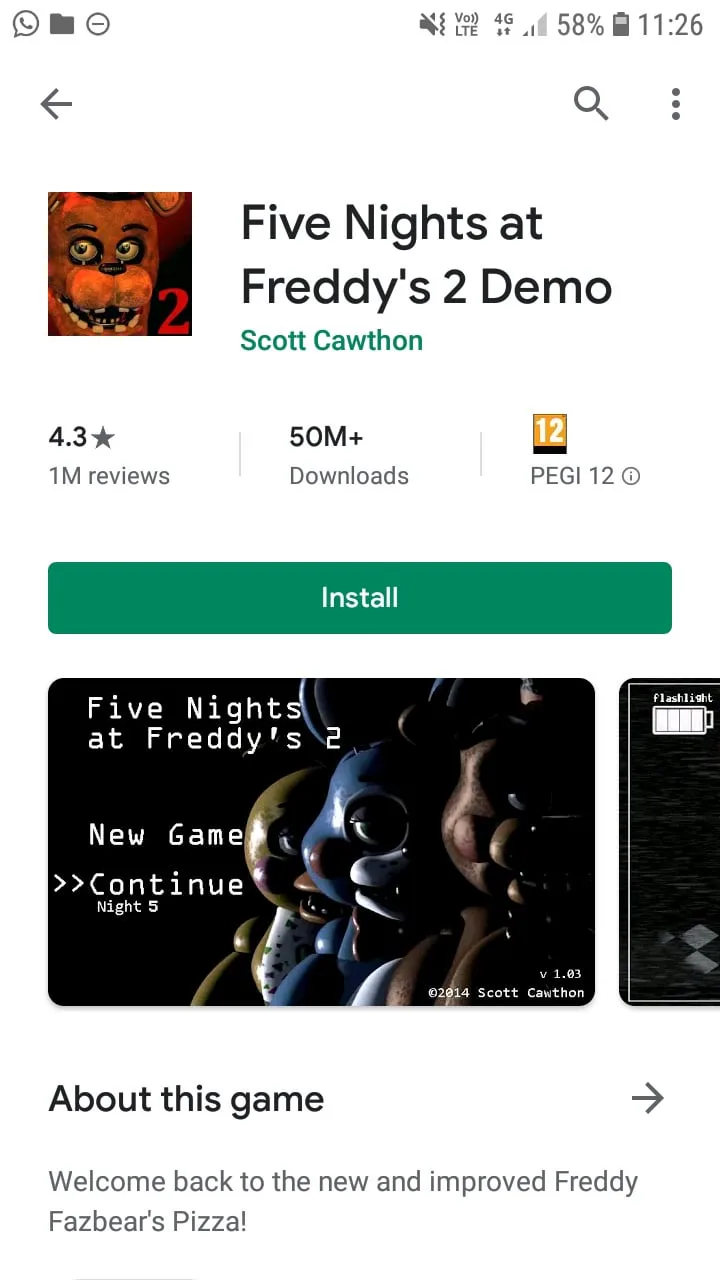Tap the battery icon in status bar
This screenshot has height=1280, width=720.
[x=621, y=24]
